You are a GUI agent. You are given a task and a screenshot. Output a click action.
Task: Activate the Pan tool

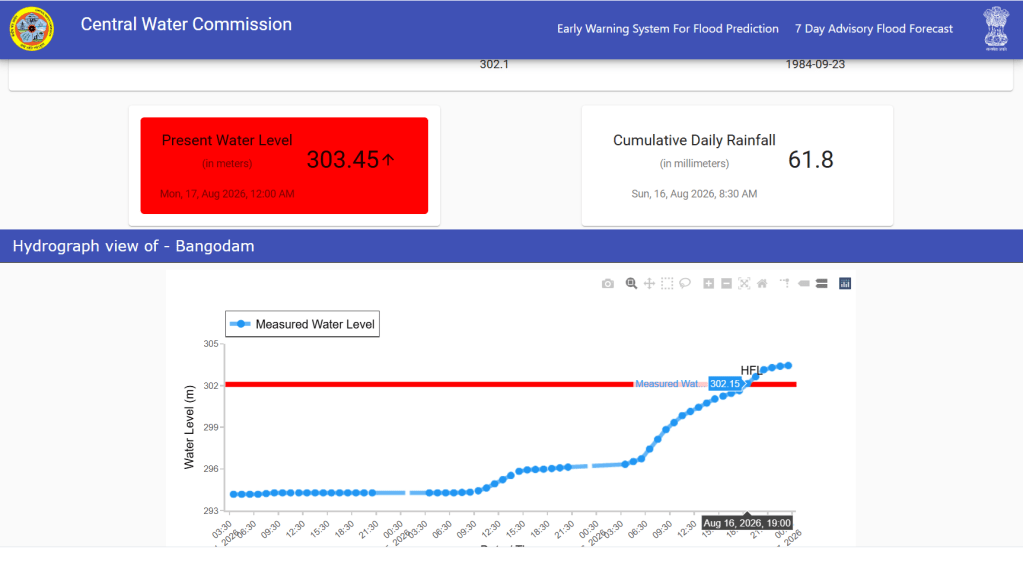(x=649, y=283)
